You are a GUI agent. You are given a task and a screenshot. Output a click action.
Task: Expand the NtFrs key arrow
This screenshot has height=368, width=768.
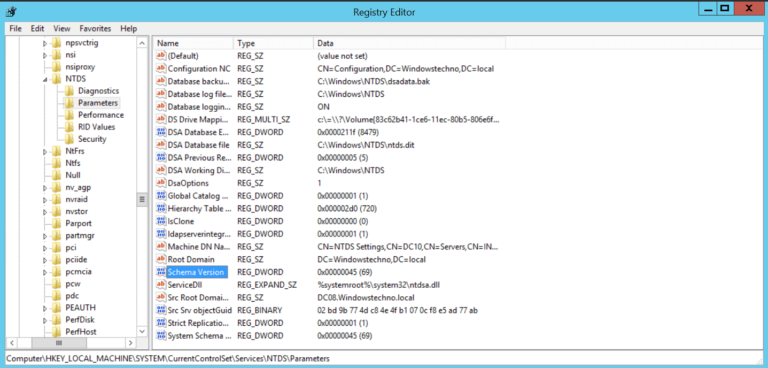pos(45,151)
